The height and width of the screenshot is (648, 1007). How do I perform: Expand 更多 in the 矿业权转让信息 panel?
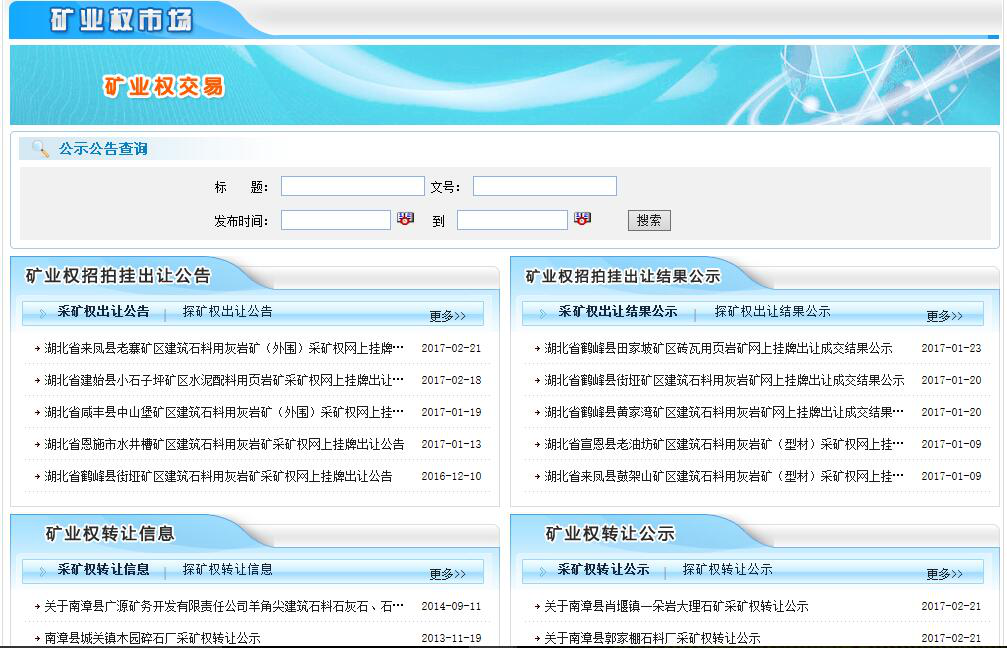tap(447, 574)
